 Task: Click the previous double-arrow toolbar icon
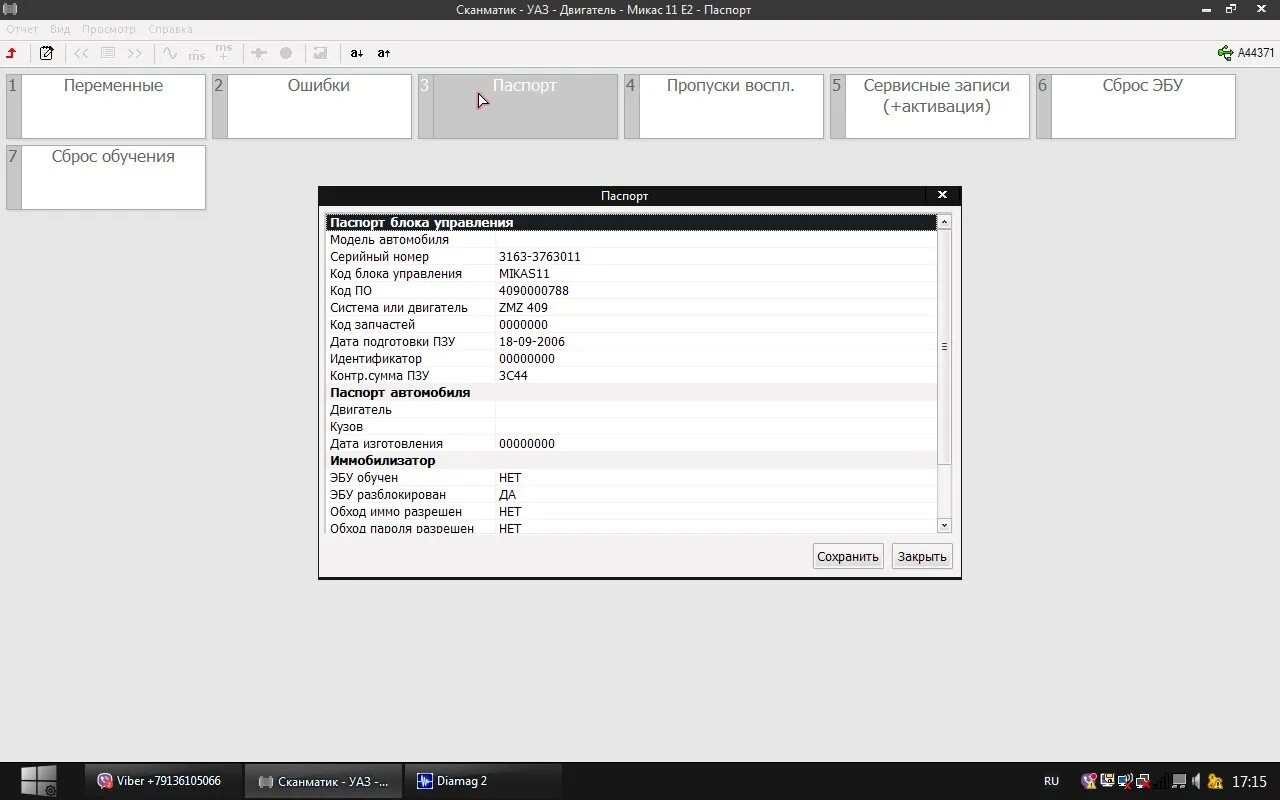pyautogui.click(x=81, y=53)
